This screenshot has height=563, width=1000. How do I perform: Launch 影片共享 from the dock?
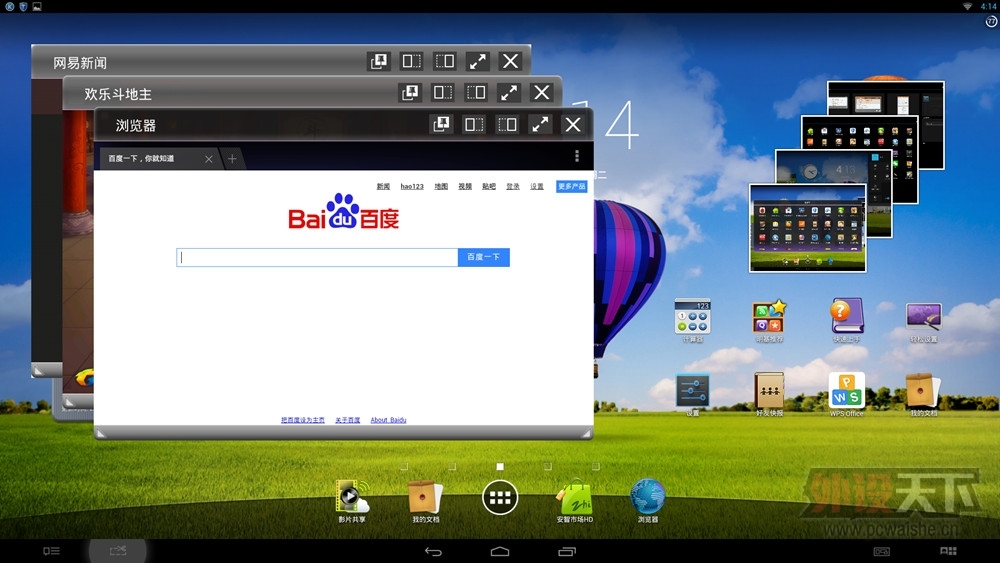click(x=351, y=501)
